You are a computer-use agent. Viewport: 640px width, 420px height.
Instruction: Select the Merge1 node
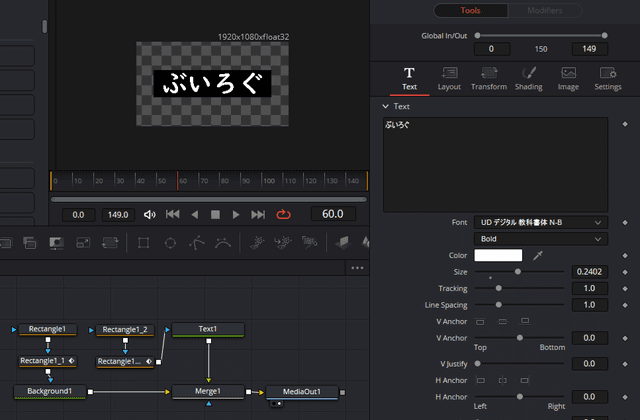coord(208,391)
